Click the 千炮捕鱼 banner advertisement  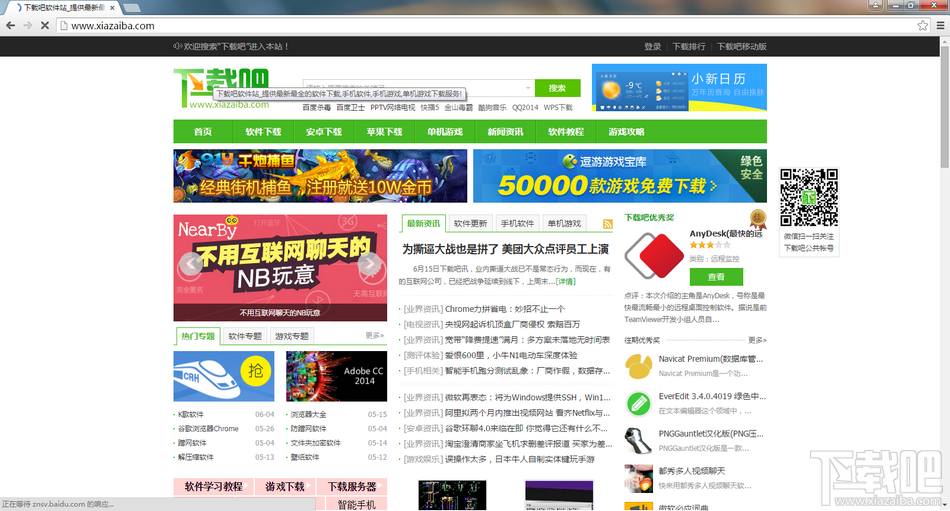(x=320, y=176)
